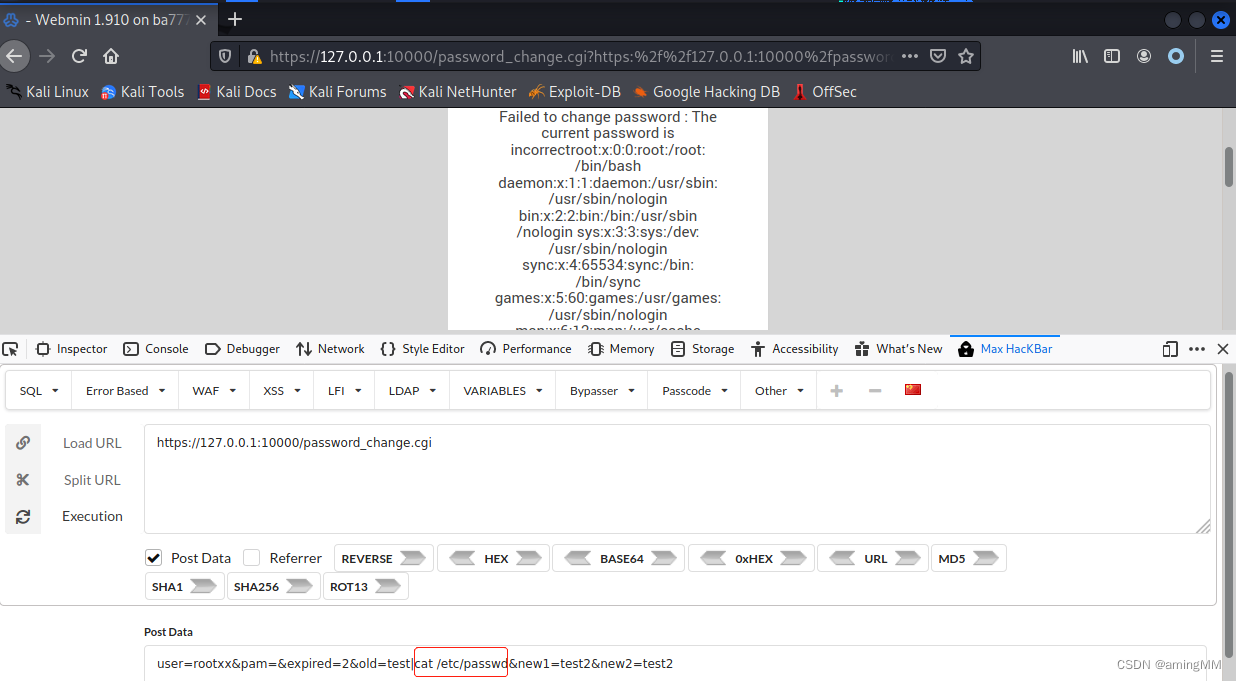The image size is (1236, 681).
Task: Open the Firefox hamburger menu
Action: click(1216, 56)
